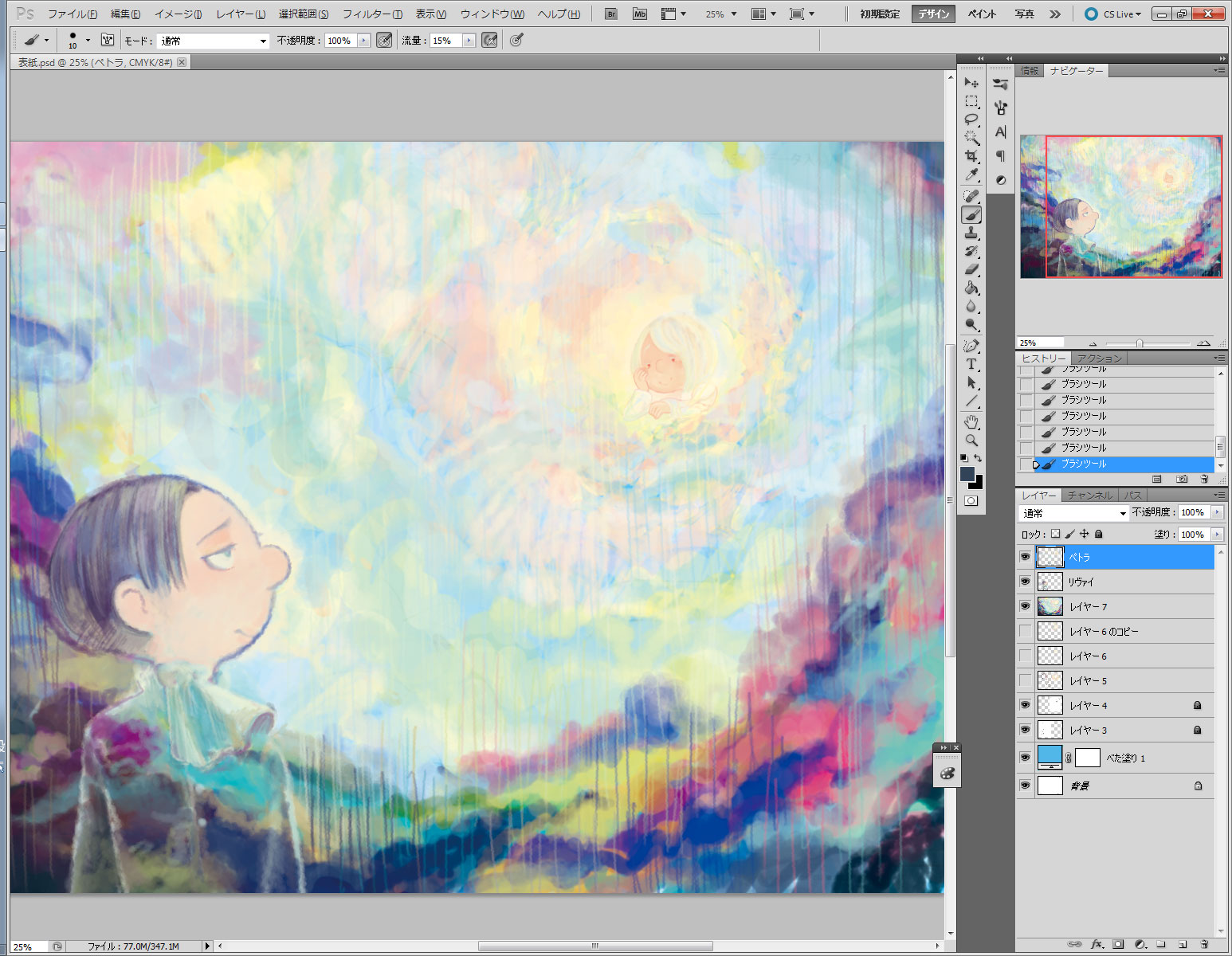
Task: Select the Zoom tool
Action: [x=971, y=440]
